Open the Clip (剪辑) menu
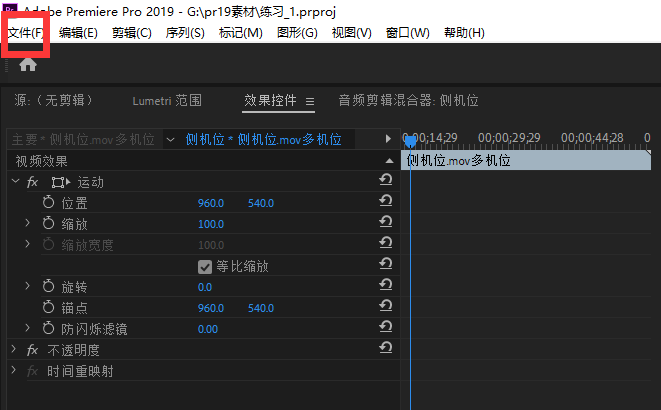The image size is (661, 410). [132, 32]
